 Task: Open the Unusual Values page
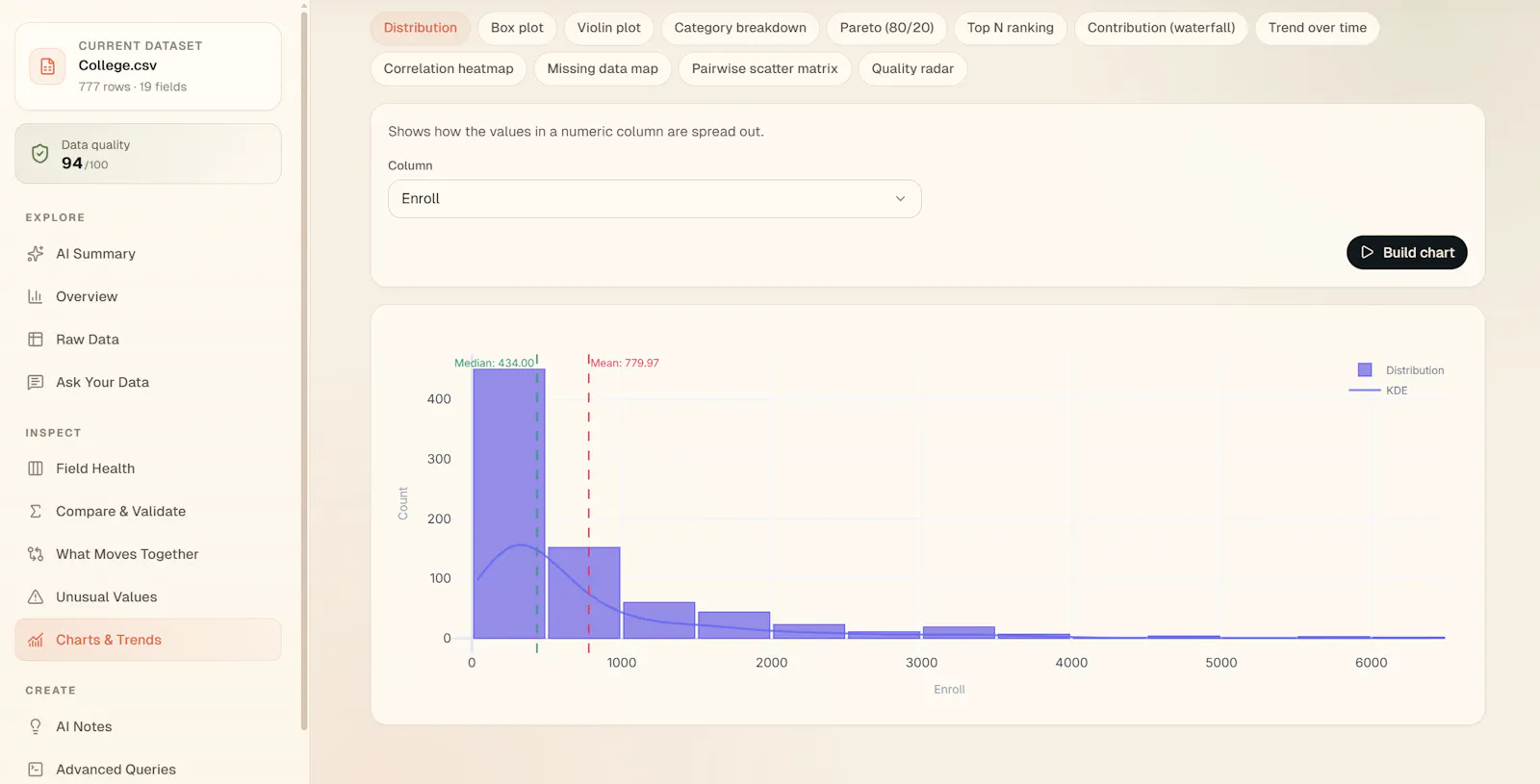pos(148,596)
